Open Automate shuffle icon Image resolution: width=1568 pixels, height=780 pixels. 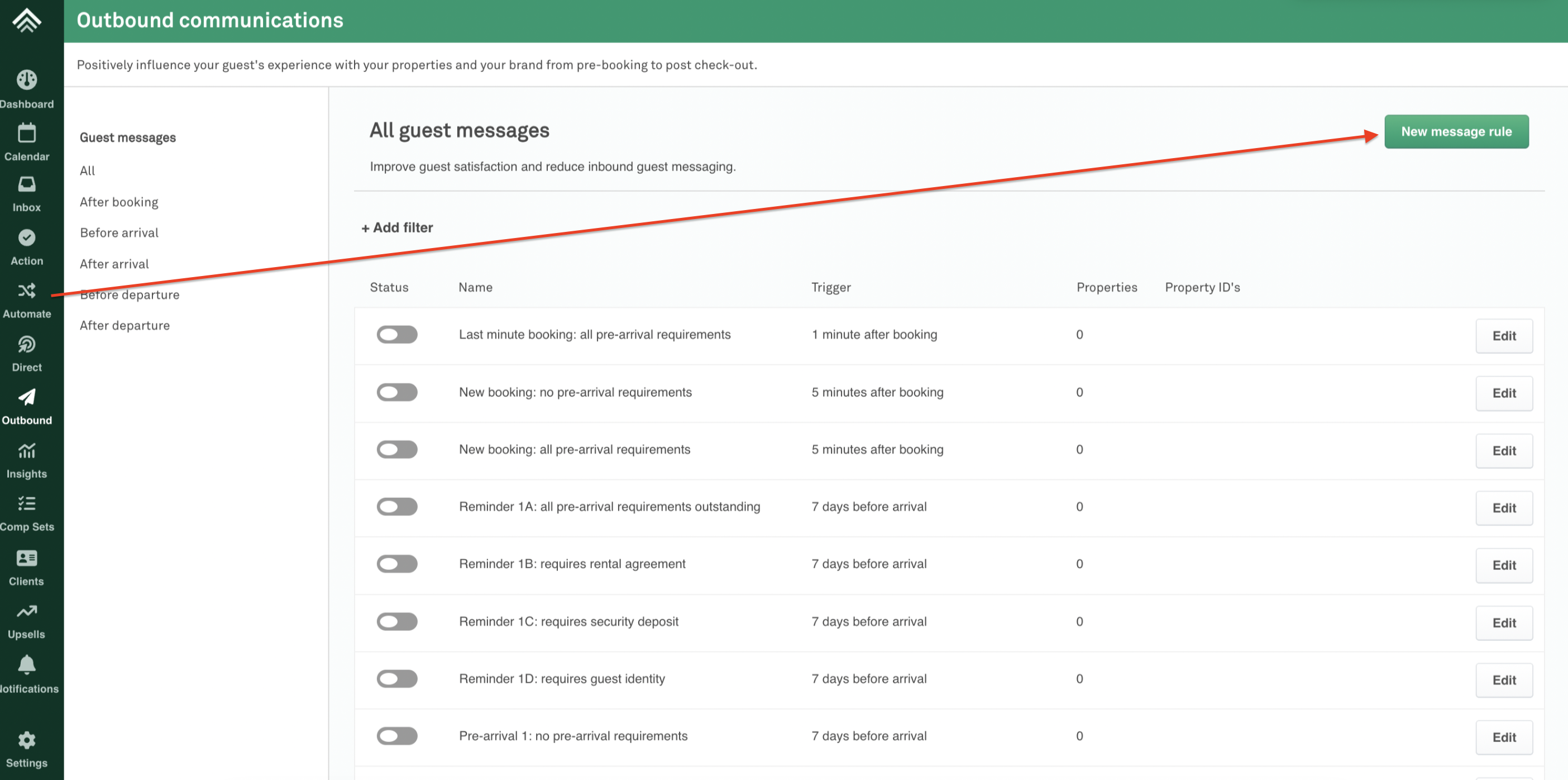pos(26,291)
